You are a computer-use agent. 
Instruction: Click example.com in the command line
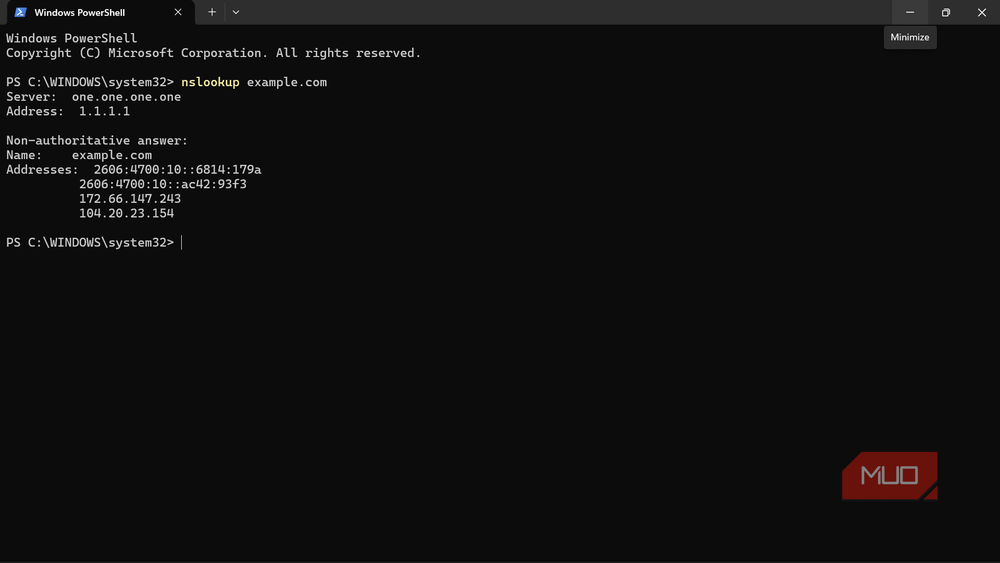[287, 82]
